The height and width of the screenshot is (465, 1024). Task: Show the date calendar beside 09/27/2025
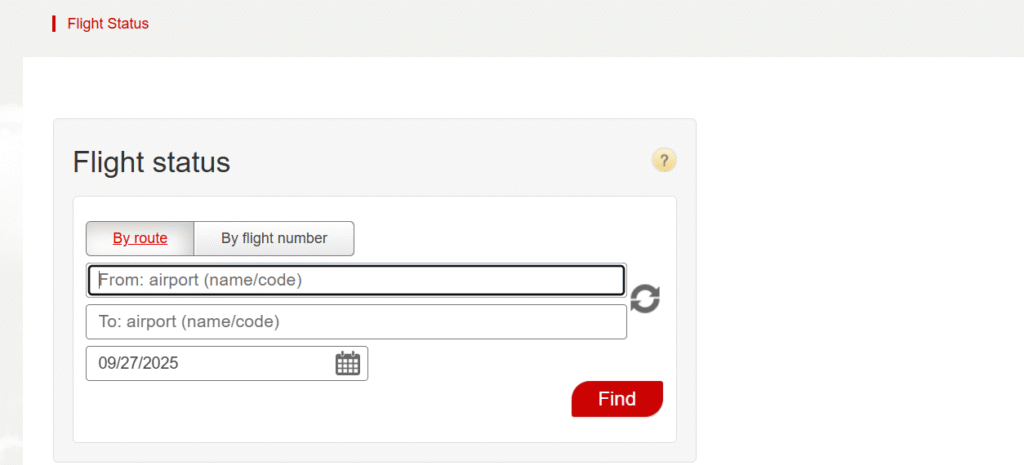click(347, 363)
